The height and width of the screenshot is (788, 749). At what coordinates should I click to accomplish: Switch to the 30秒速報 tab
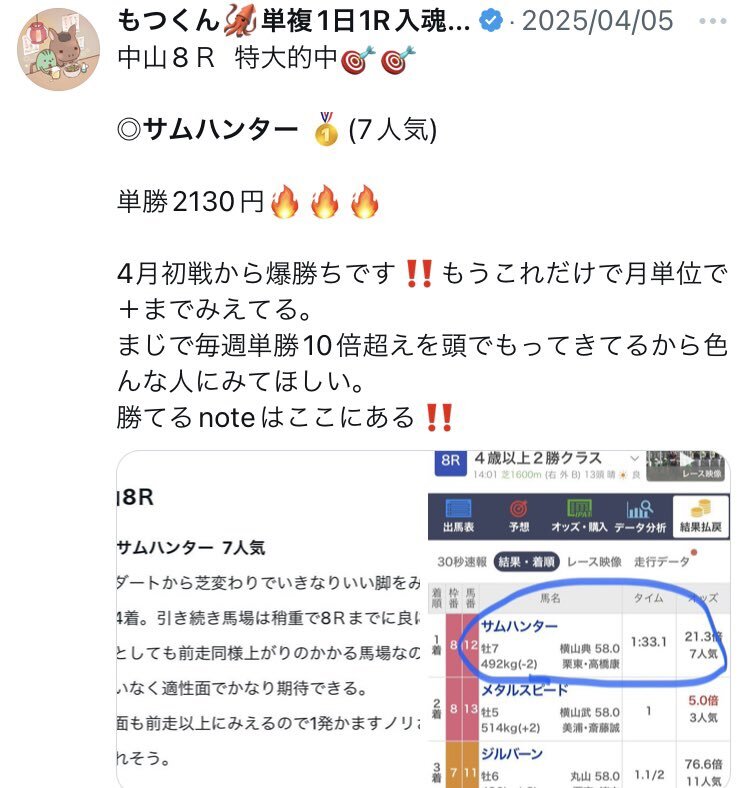pyautogui.click(x=462, y=562)
